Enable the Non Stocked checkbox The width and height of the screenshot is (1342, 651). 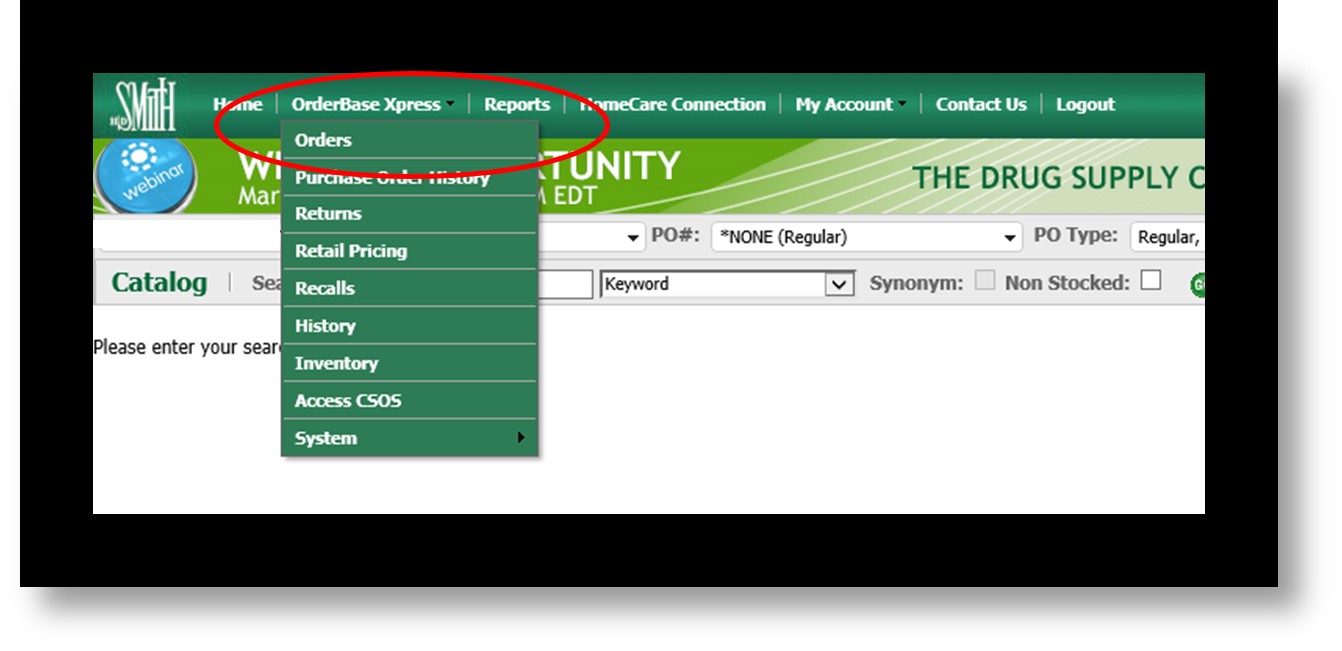pos(1151,281)
